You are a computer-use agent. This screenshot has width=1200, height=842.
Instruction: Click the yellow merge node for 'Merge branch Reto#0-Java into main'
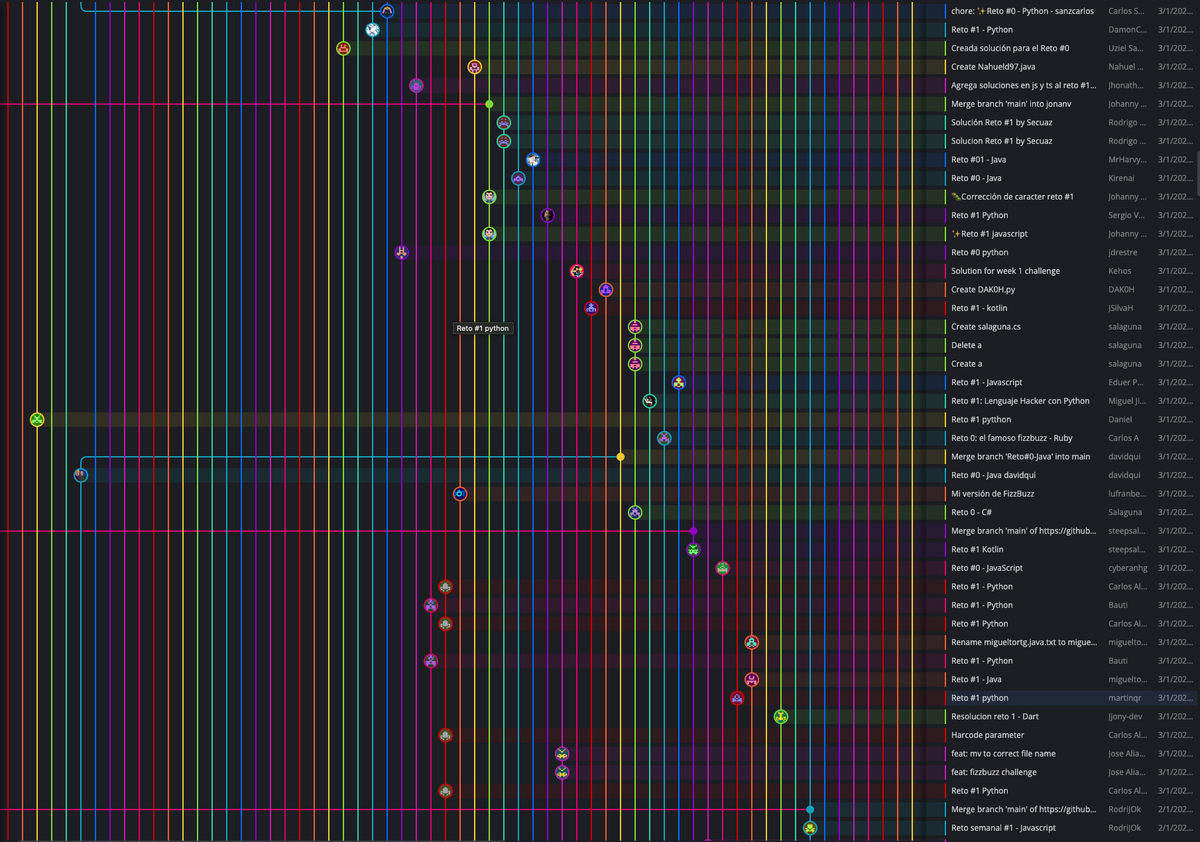621,456
